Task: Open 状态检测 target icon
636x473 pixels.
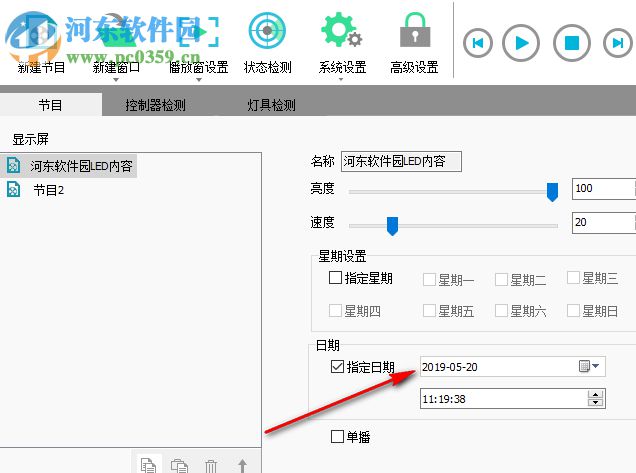Action: click(x=267, y=30)
